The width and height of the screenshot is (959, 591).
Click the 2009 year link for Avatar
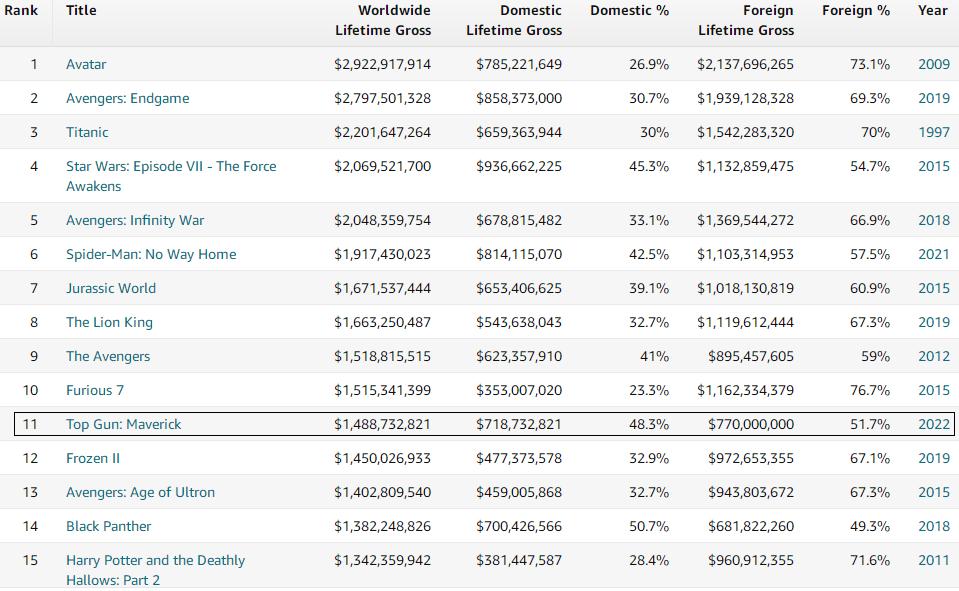coord(933,64)
